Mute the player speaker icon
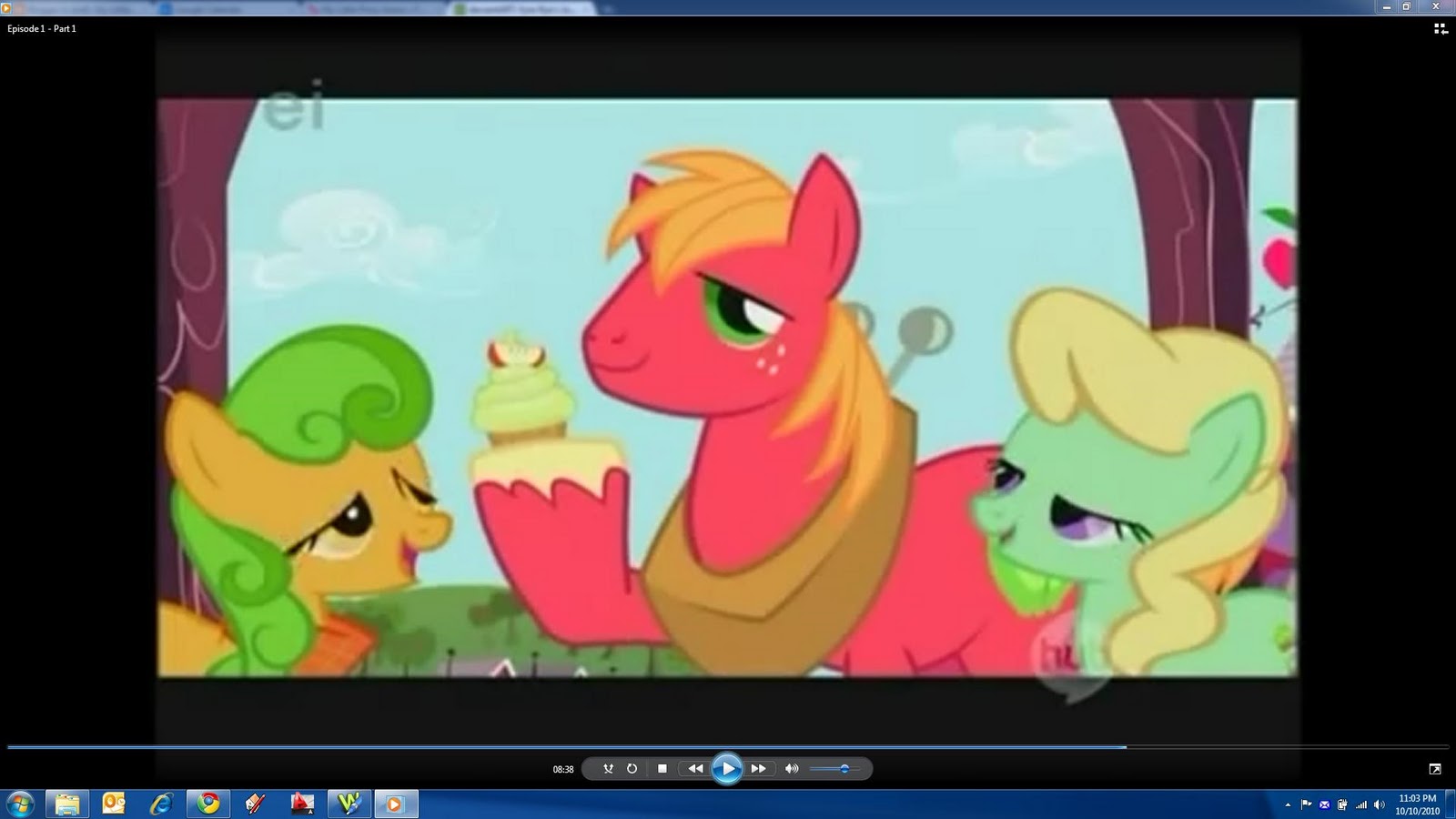1456x819 pixels. [792, 769]
